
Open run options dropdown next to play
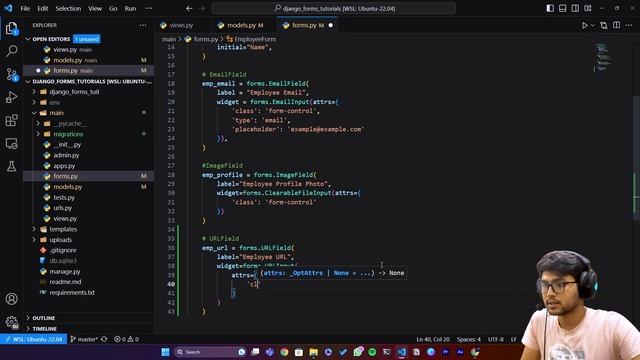tap(593, 25)
